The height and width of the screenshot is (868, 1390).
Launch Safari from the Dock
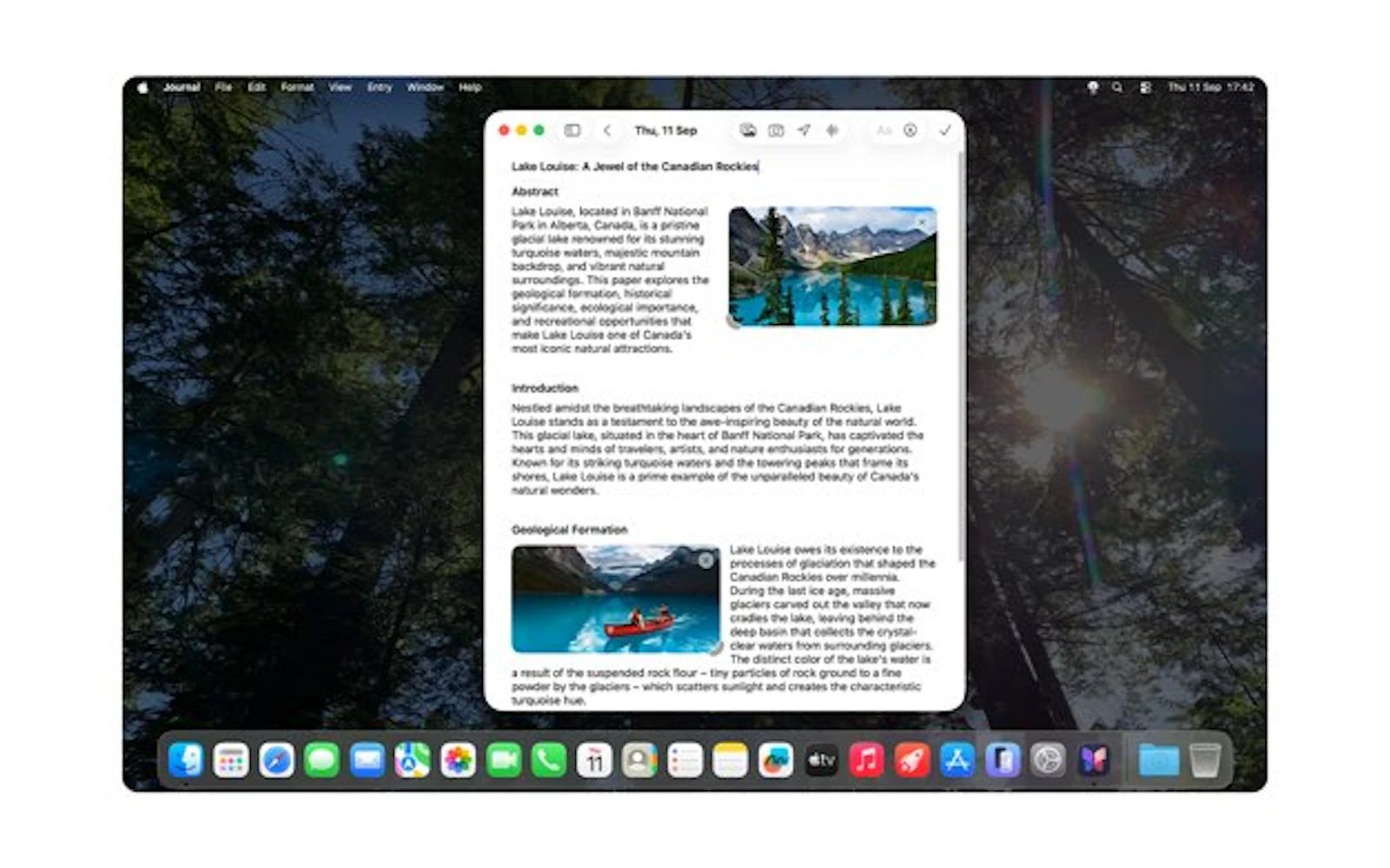[x=276, y=760]
